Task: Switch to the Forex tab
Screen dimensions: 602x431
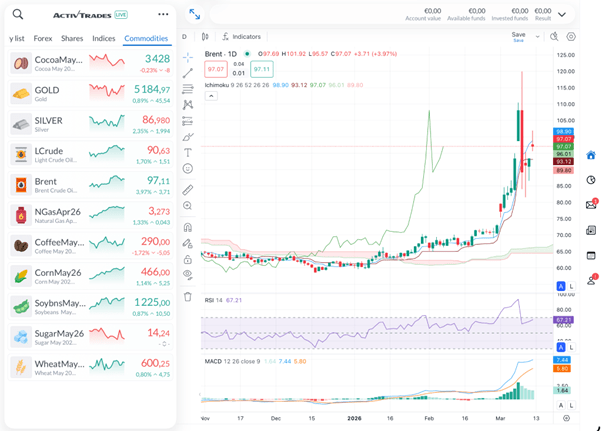Action: point(43,38)
